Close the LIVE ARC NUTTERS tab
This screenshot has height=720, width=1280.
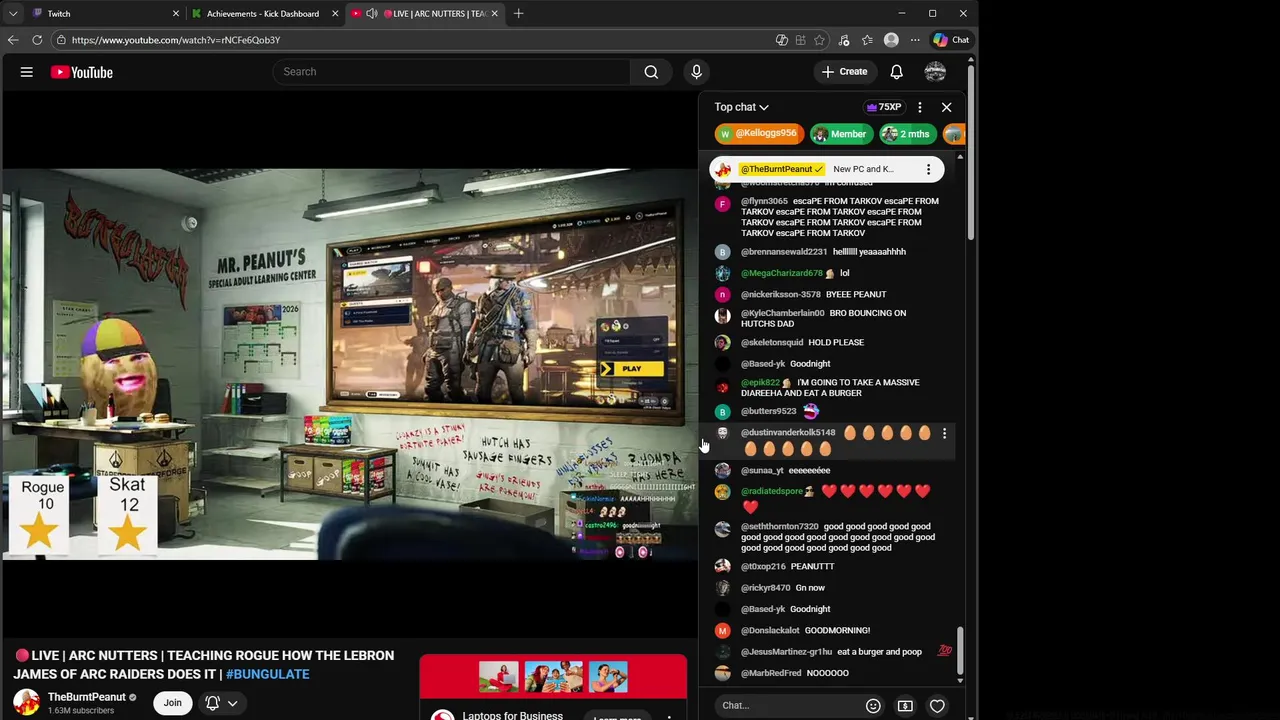[x=494, y=14]
